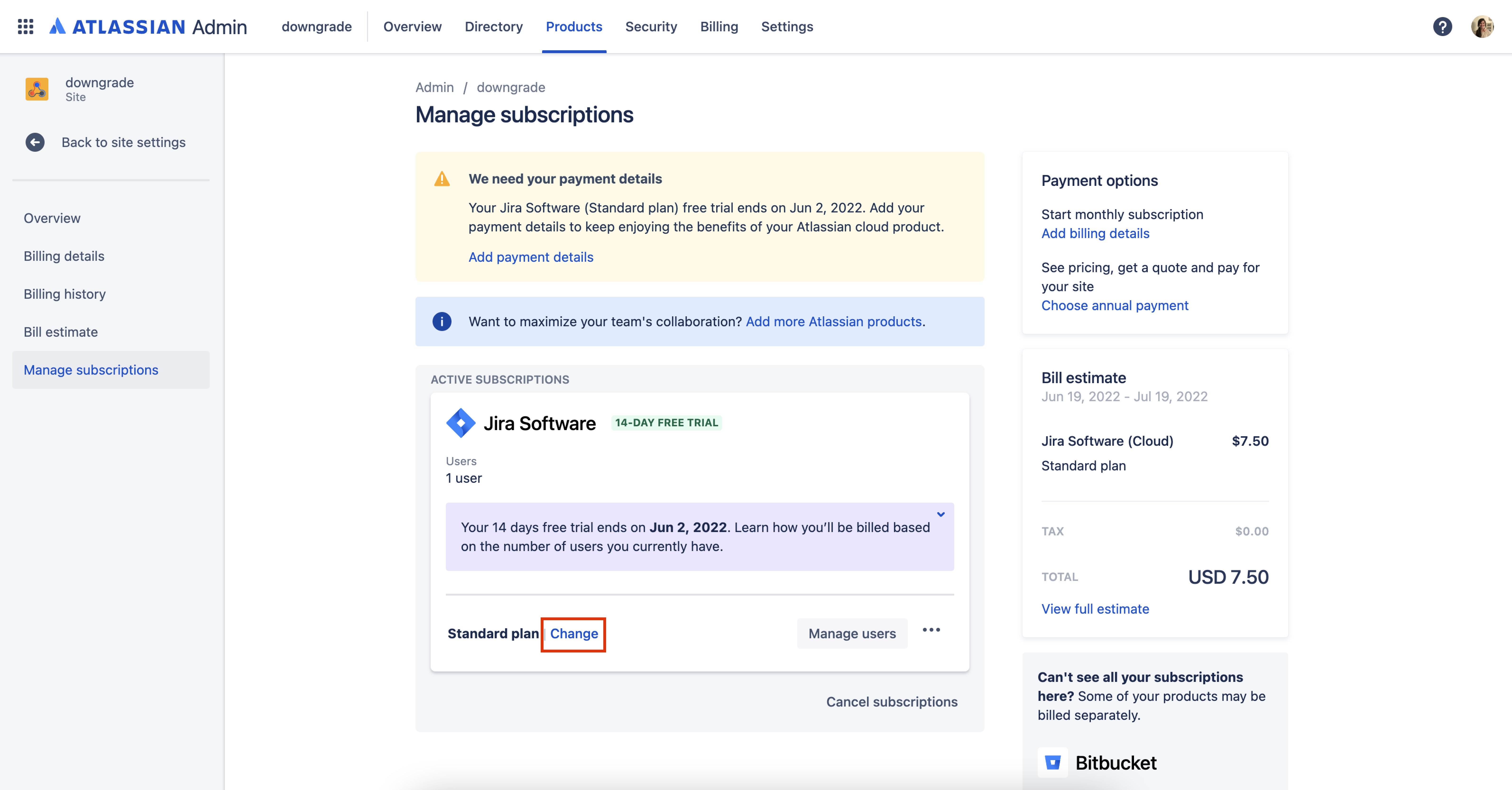Open View full estimate link
Image resolution: width=1512 pixels, height=790 pixels.
coord(1095,609)
